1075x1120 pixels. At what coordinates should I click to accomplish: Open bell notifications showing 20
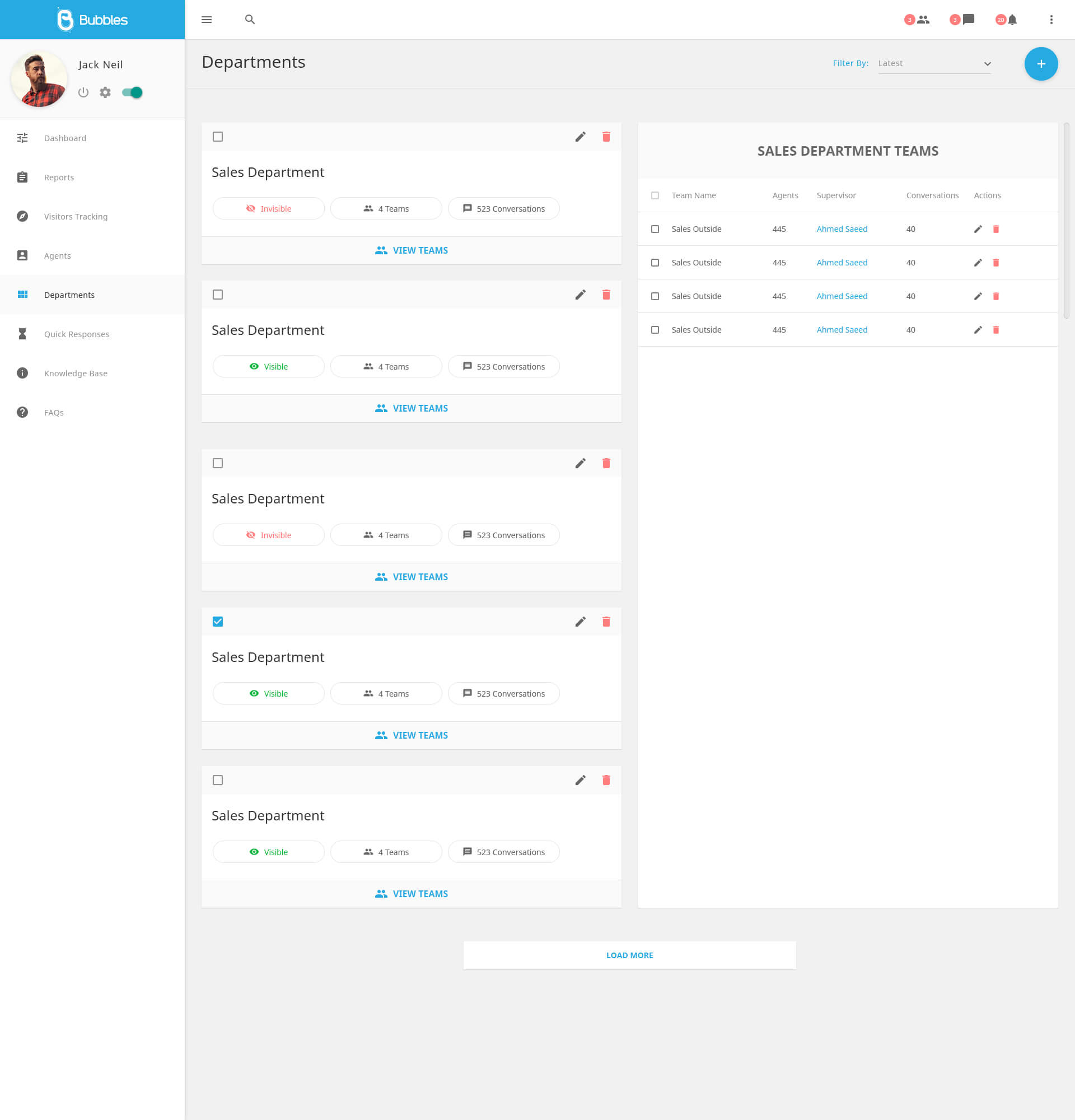[1007, 20]
